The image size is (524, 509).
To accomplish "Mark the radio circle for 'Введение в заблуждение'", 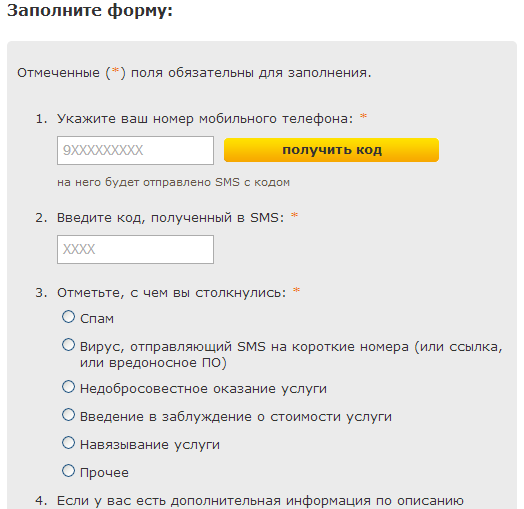I will [x=69, y=415].
